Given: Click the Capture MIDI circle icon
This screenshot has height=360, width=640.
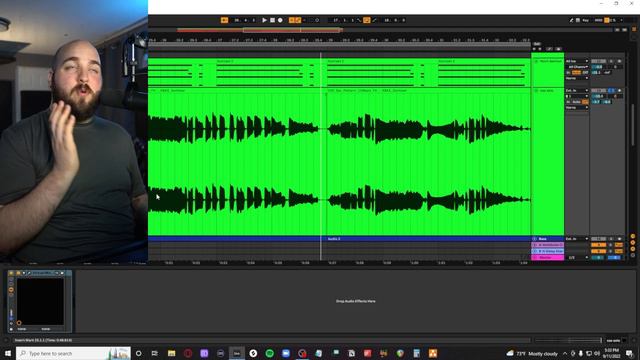Looking at the screenshot, I should tap(317, 20).
